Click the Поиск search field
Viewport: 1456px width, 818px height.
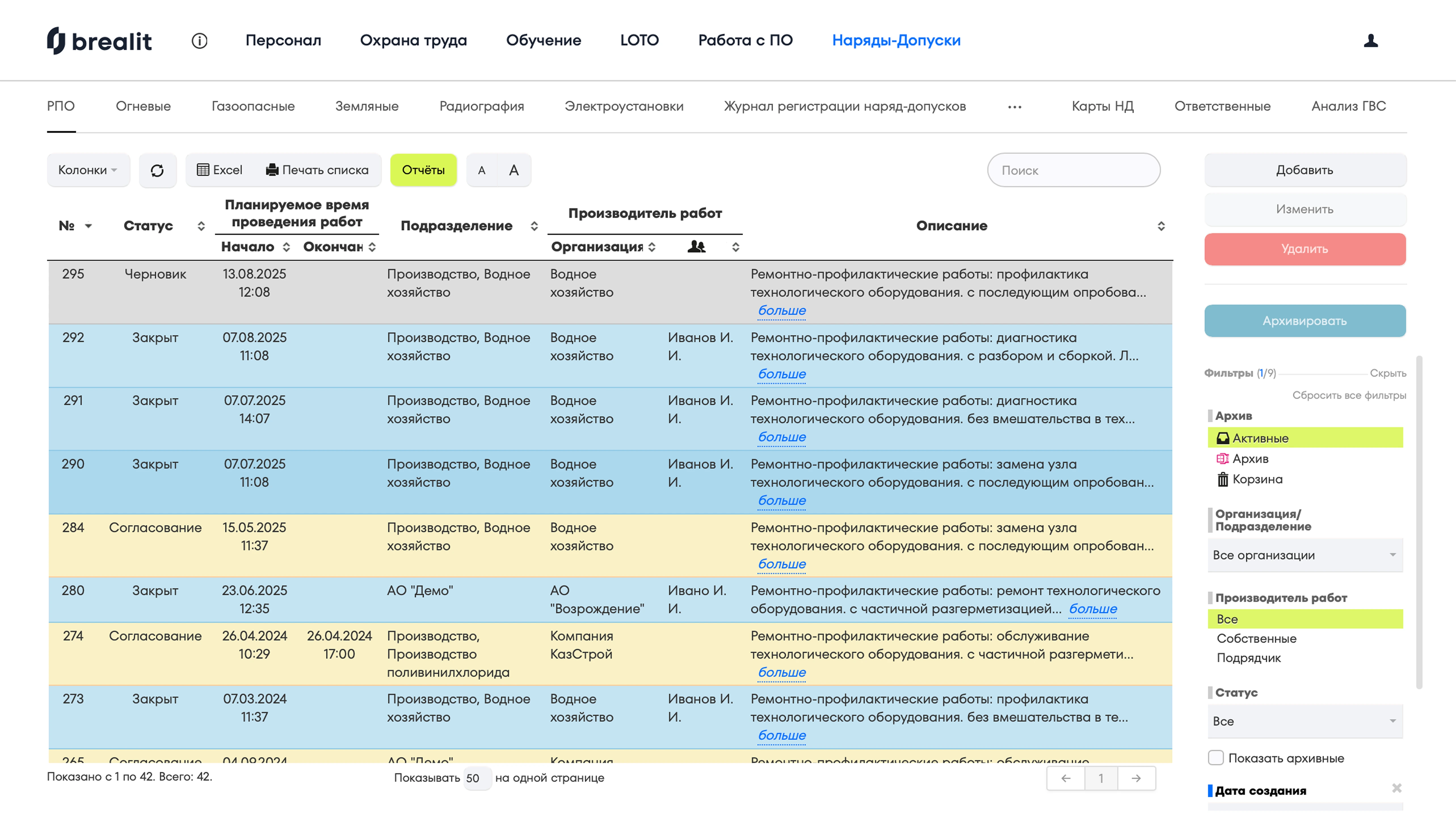pyautogui.click(x=1073, y=170)
